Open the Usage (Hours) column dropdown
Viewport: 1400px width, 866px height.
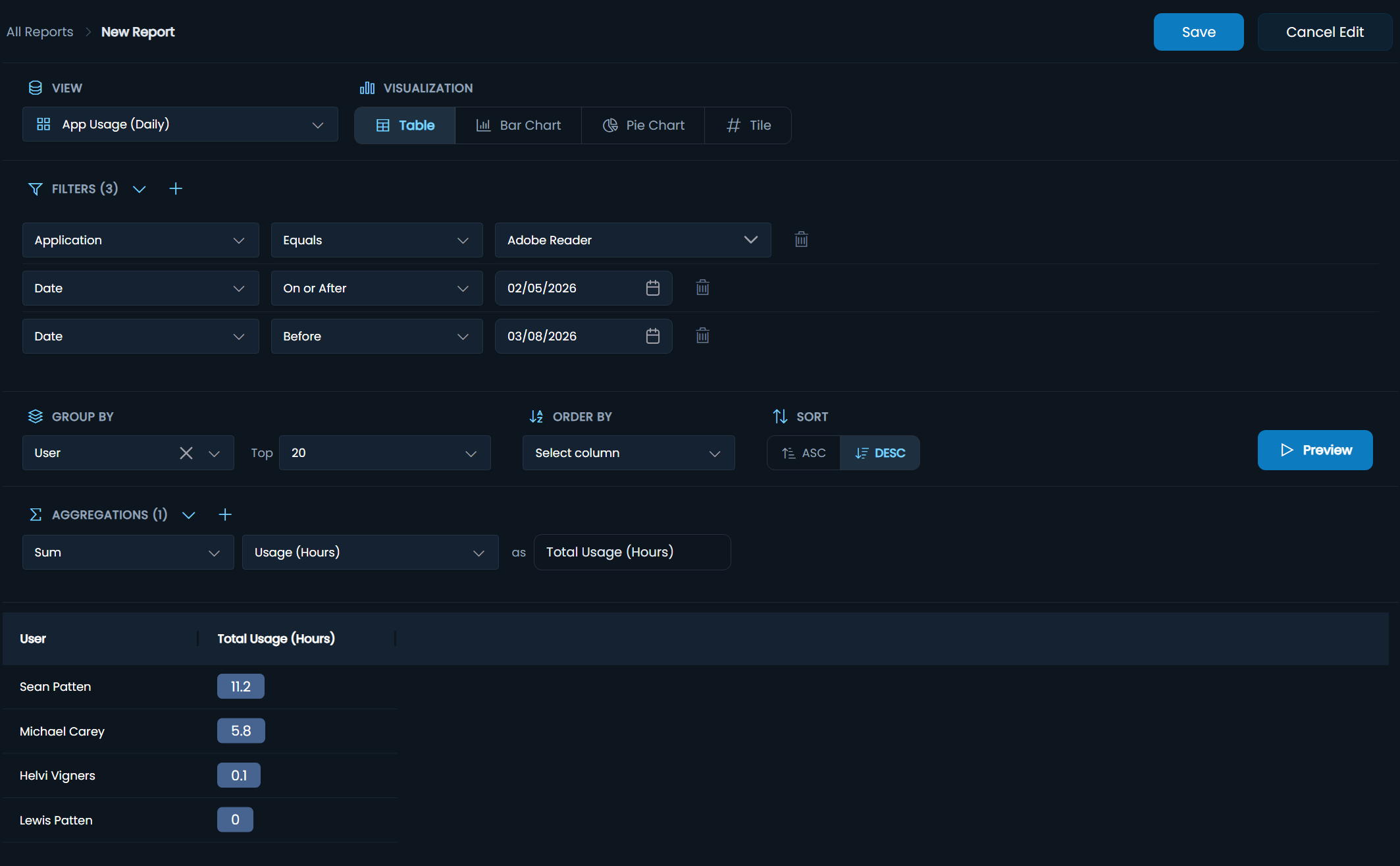[x=371, y=553]
